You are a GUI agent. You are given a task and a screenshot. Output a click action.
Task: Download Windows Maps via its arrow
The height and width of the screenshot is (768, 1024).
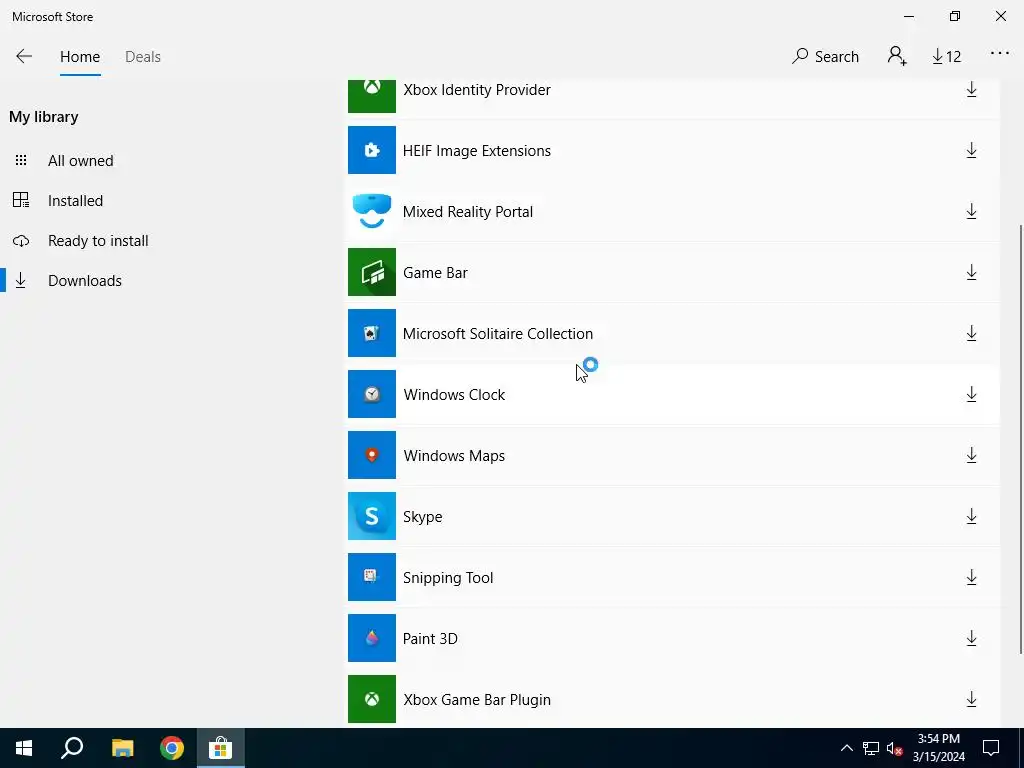[971, 455]
